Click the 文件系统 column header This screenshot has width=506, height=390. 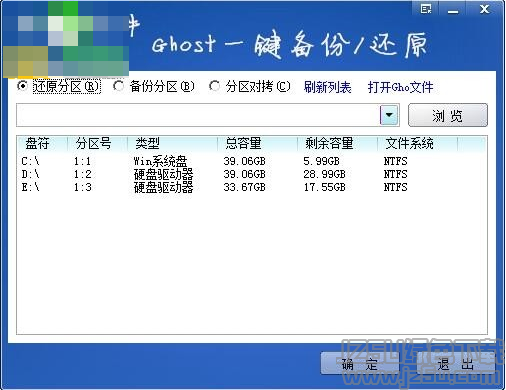pyautogui.click(x=417, y=144)
